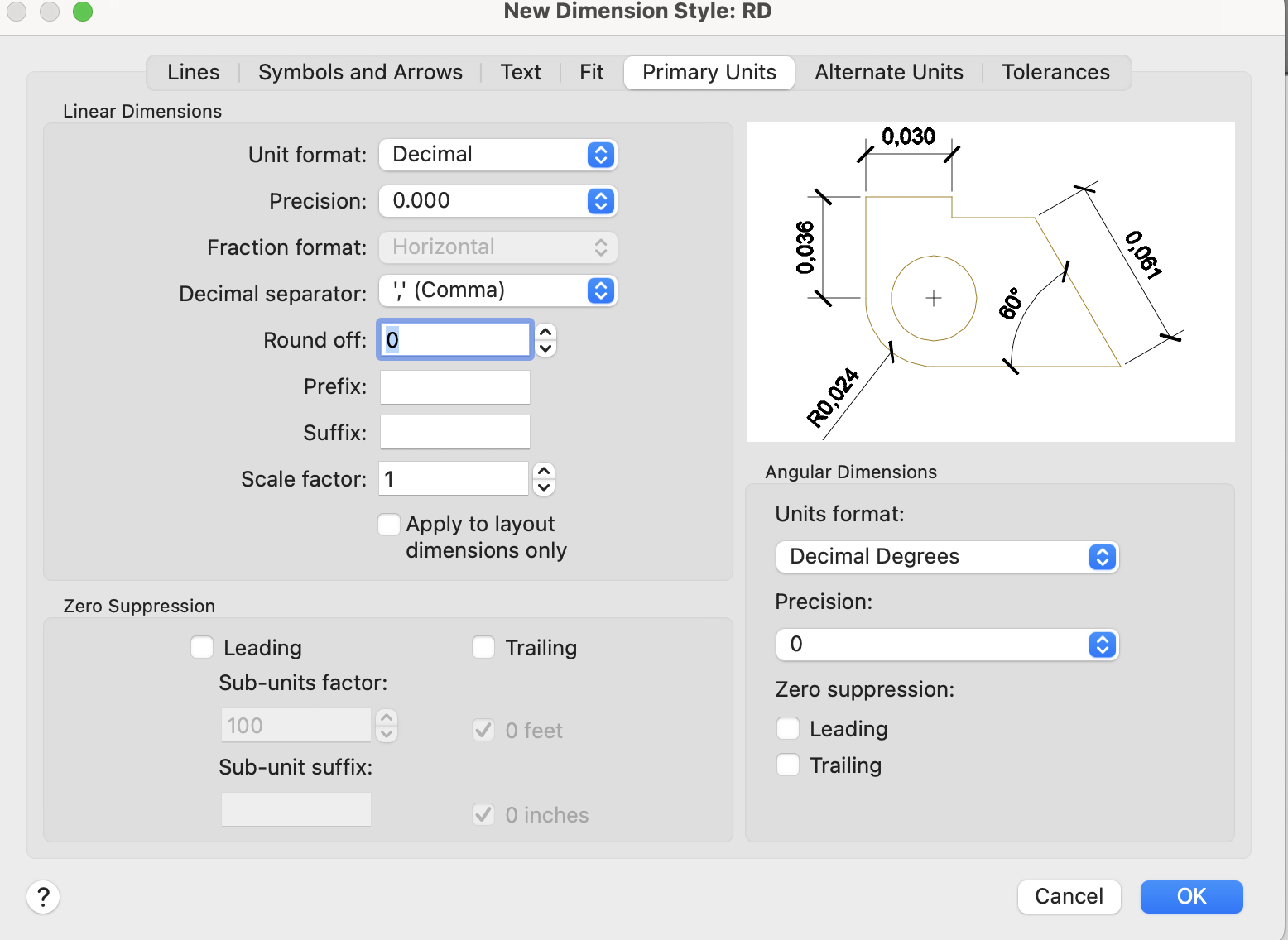Click the Cancel button
The image size is (1288, 940).
pyautogui.click(x=1069, y=897)
